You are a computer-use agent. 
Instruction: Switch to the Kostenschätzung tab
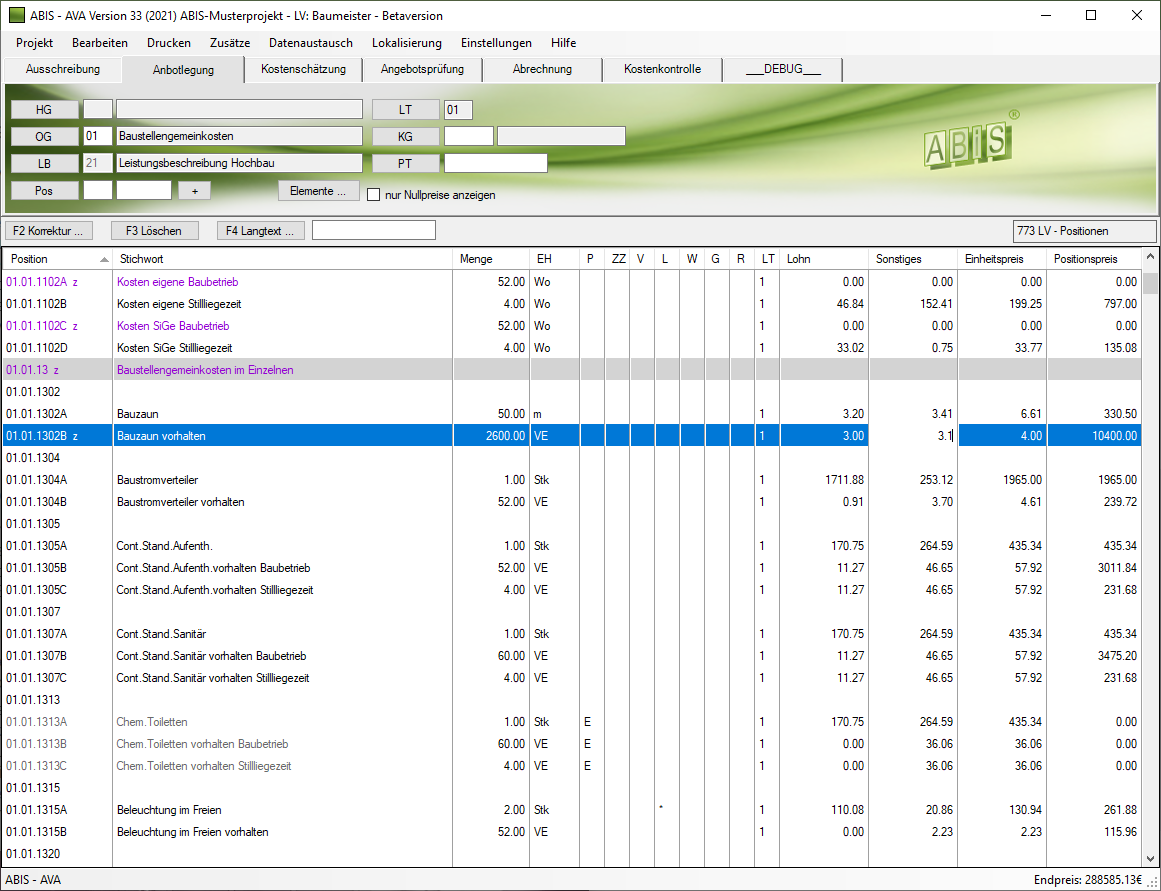coord(304,69)
